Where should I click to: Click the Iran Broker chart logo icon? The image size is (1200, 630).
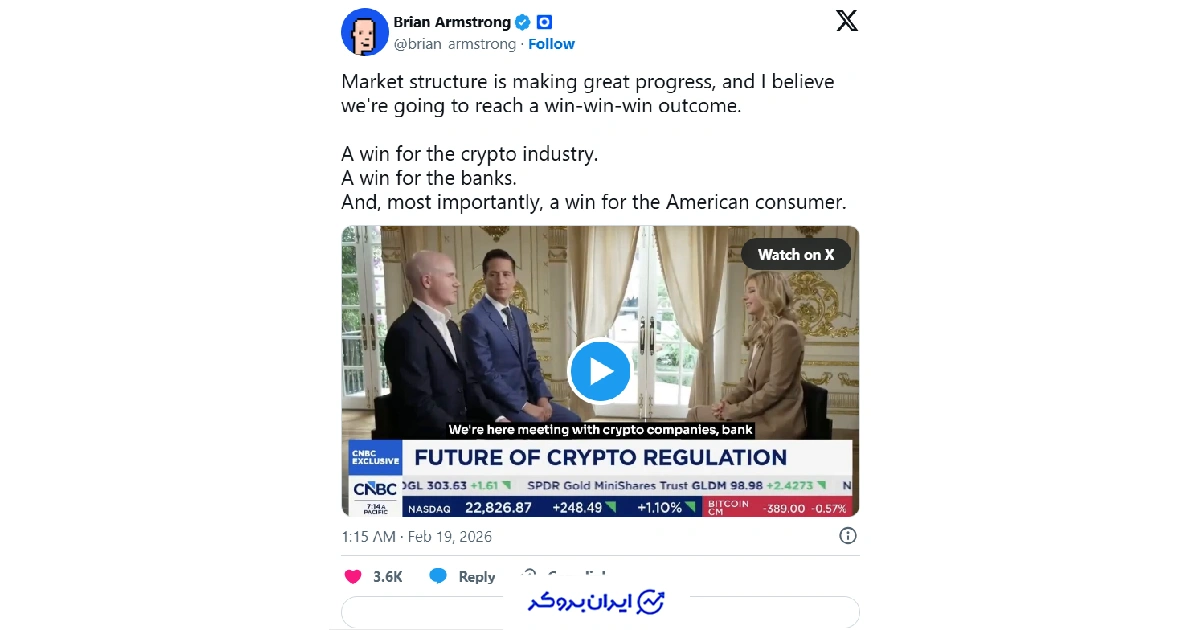tap(651, 602)
